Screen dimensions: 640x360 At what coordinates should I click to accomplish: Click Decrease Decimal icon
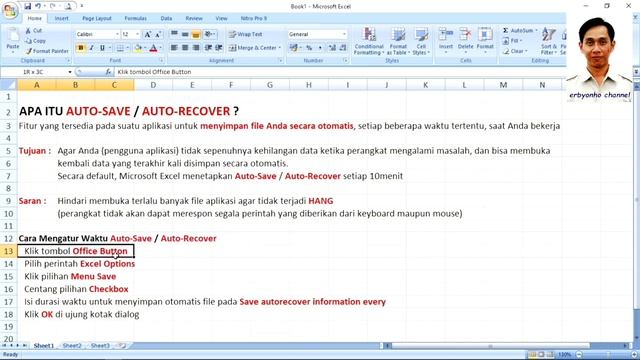point(343,48)
